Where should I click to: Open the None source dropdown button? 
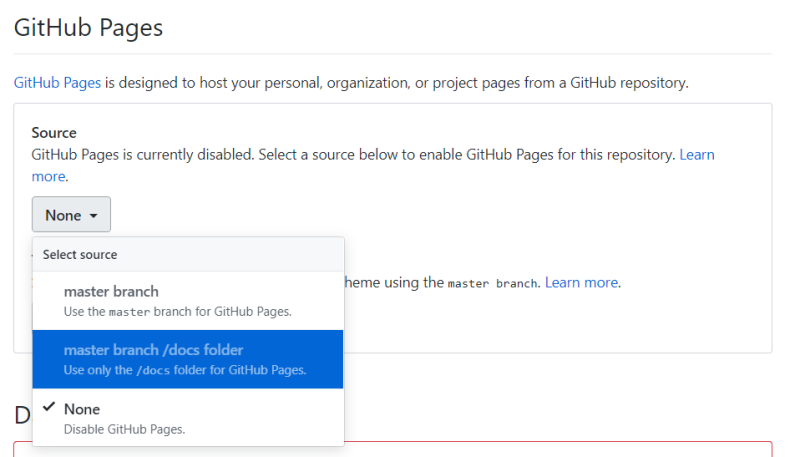[x=71, y=215]
